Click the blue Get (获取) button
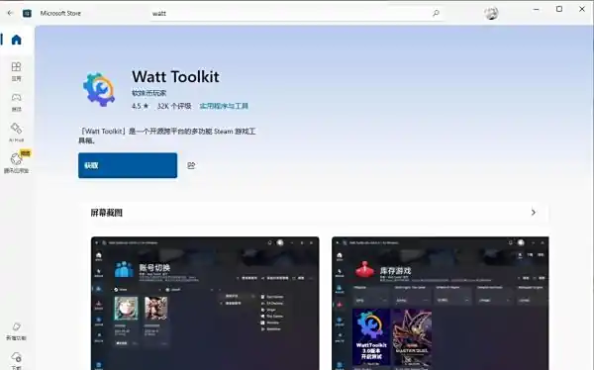 point(128,165)
